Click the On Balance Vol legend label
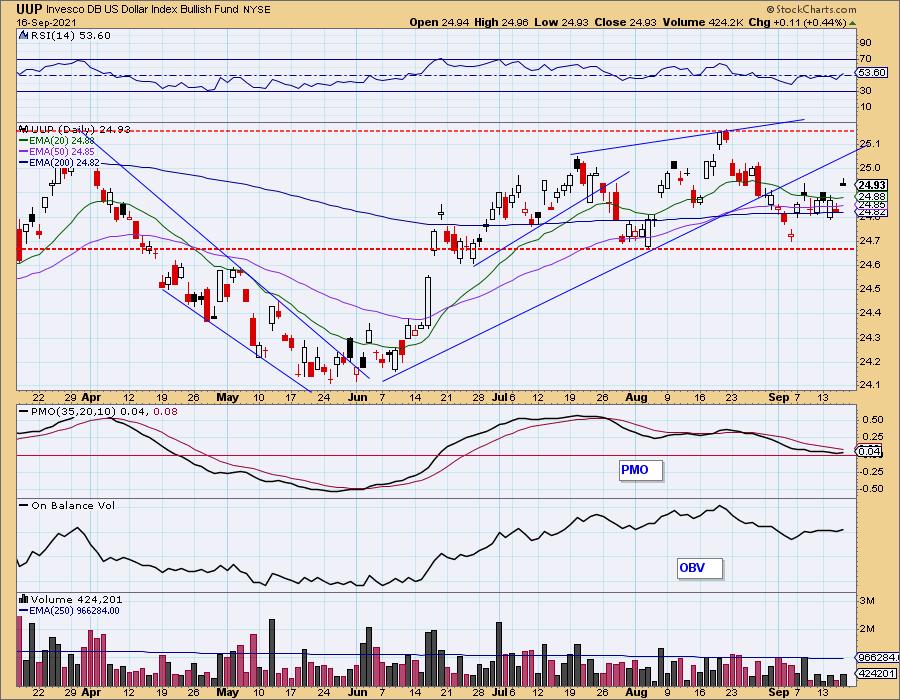 coord(67,505)
